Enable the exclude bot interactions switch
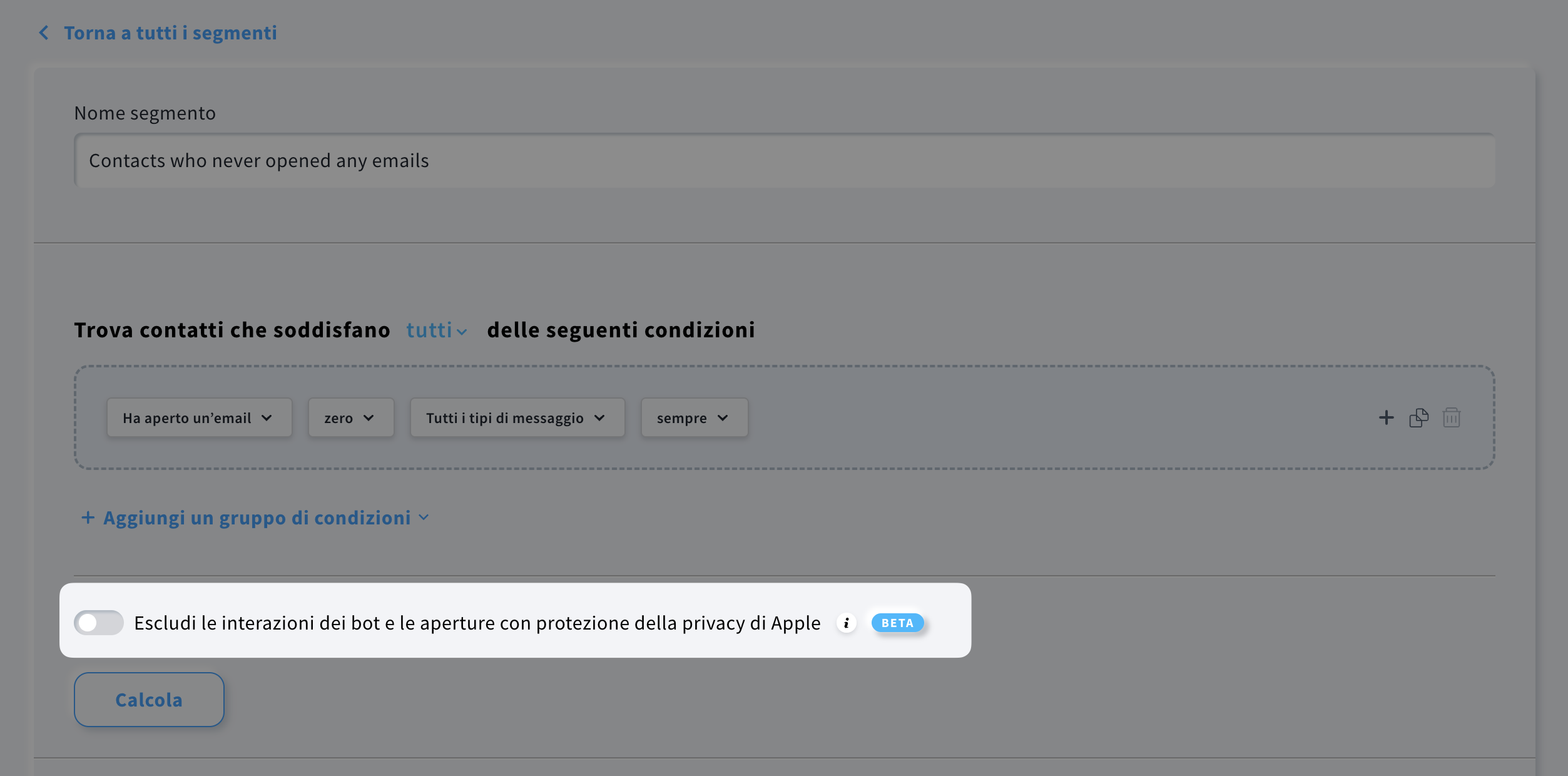Viewport: 1568px width, 776px height. 98,623
